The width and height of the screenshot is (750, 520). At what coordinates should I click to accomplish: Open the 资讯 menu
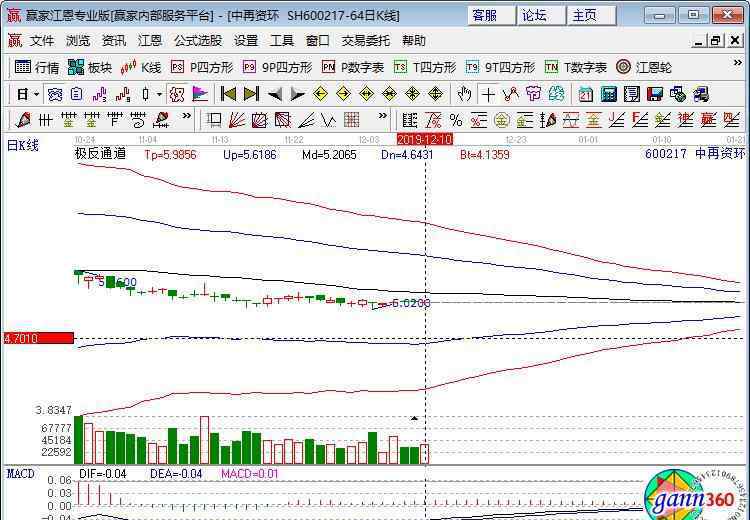click(114, 41)
